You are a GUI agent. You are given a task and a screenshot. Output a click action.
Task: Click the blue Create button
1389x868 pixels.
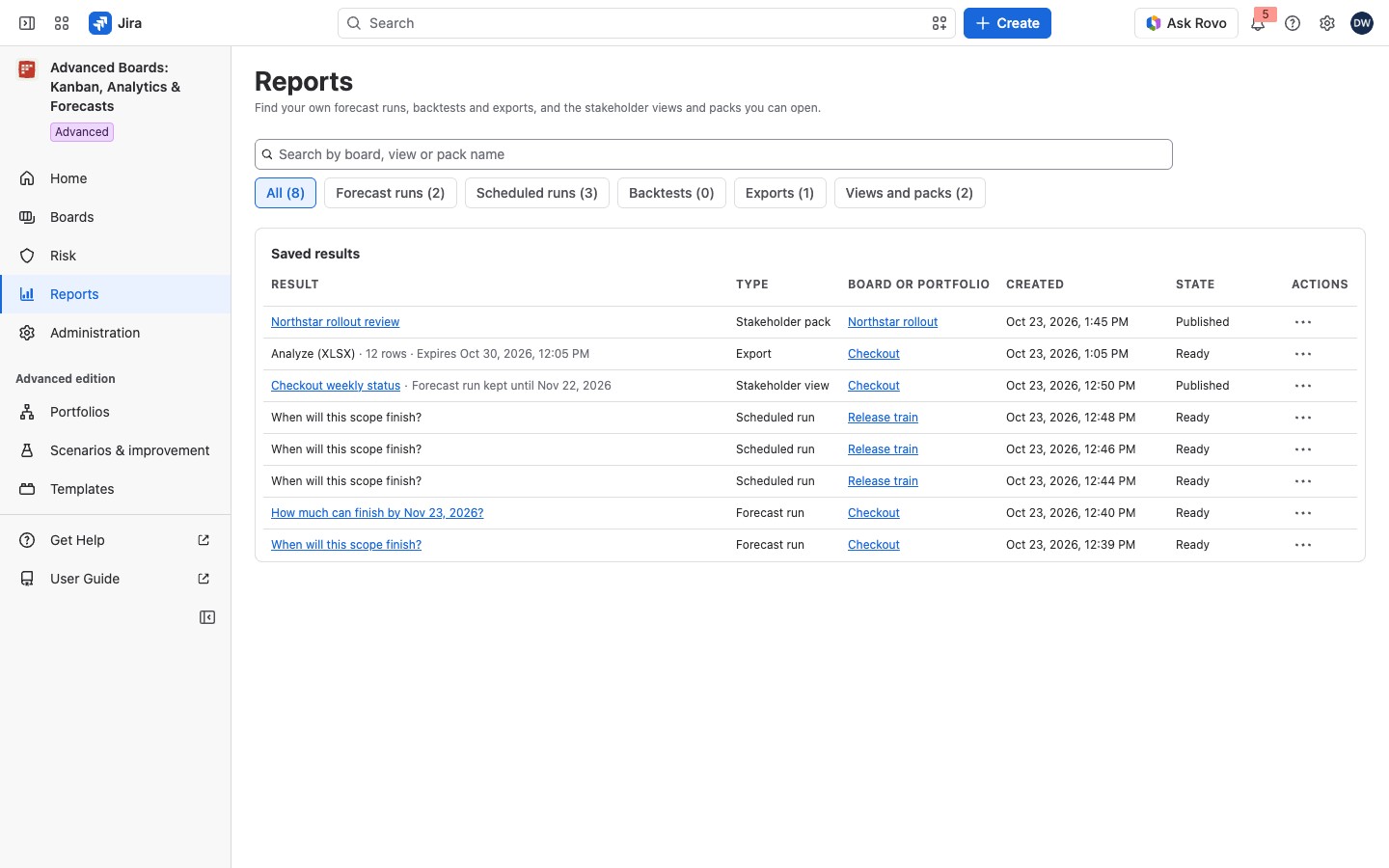(x=1007, y=23)
